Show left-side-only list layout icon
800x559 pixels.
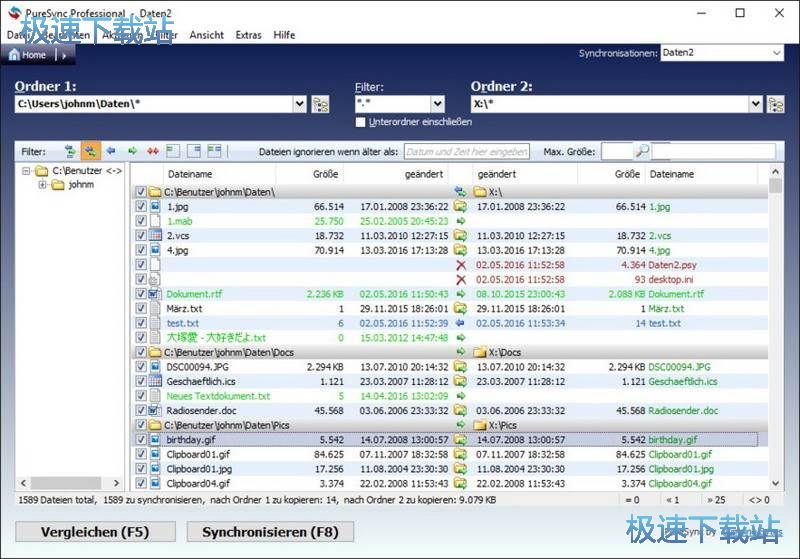tap(173, 151)
